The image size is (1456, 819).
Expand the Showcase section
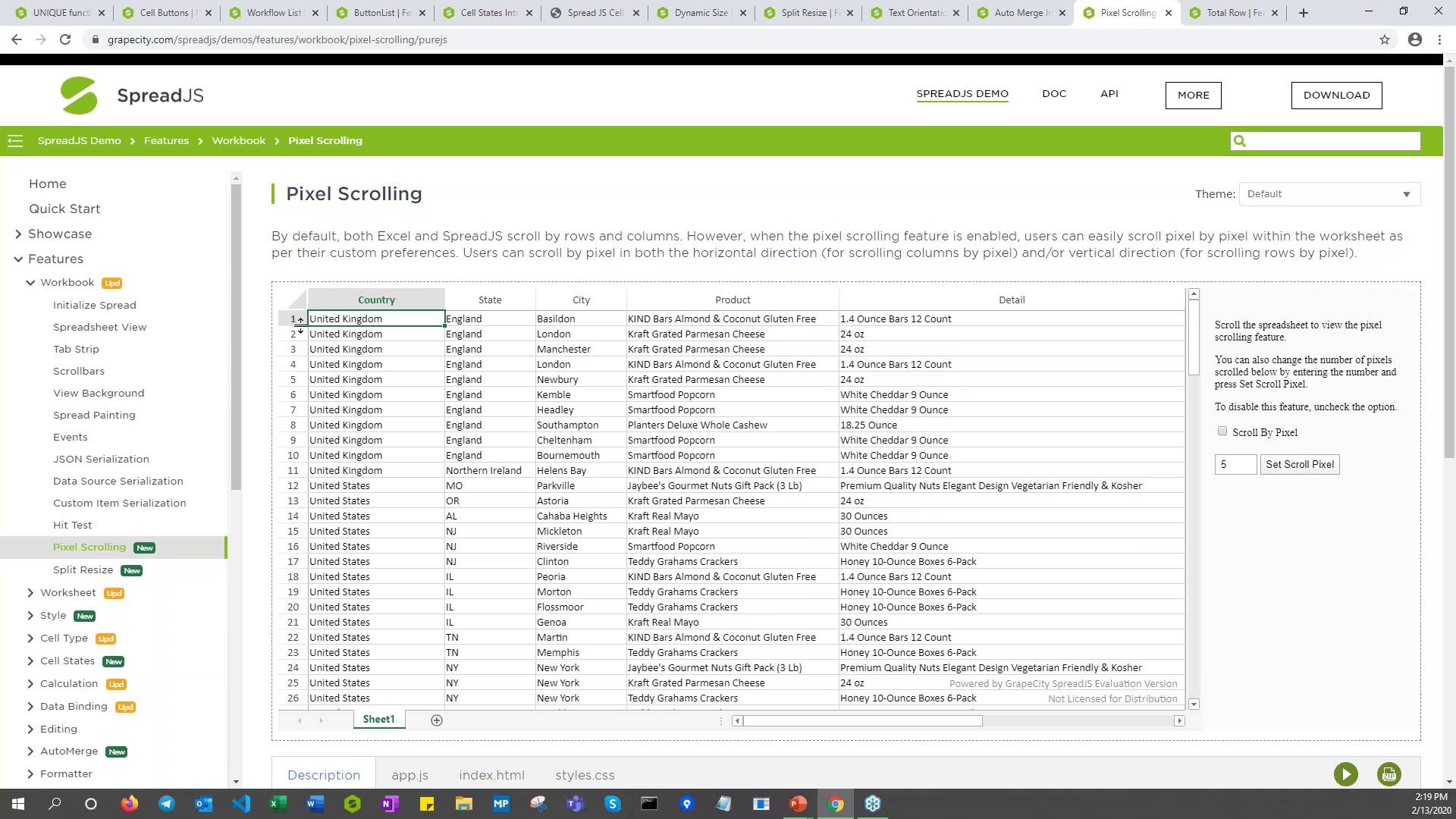(18, 234)
